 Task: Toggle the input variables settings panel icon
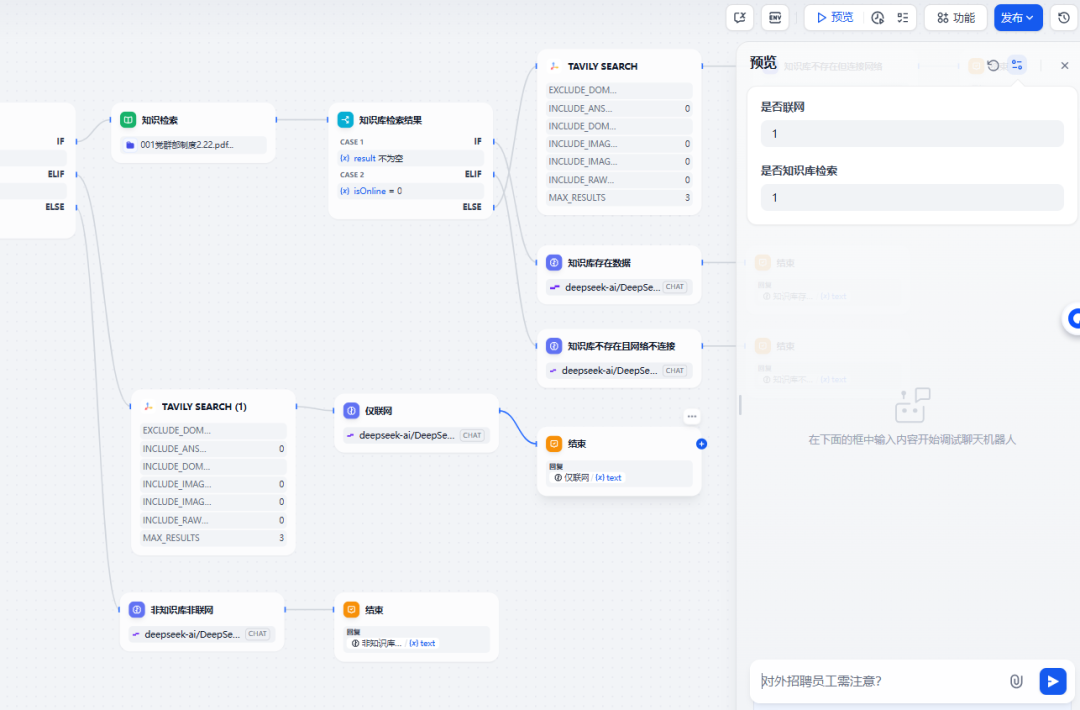1017,65
